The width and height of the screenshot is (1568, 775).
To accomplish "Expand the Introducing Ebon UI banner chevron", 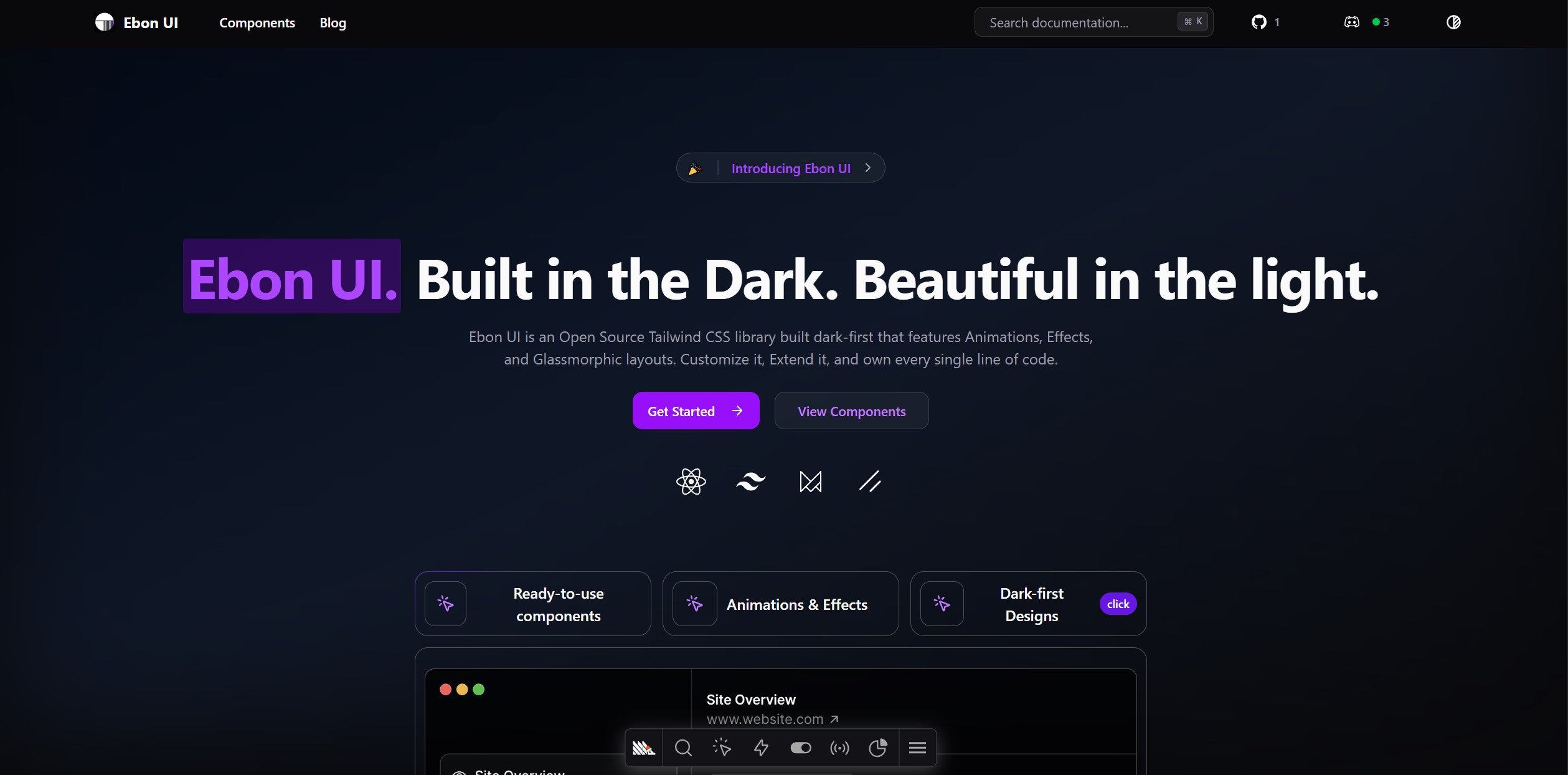I will (x=868, y=168).
